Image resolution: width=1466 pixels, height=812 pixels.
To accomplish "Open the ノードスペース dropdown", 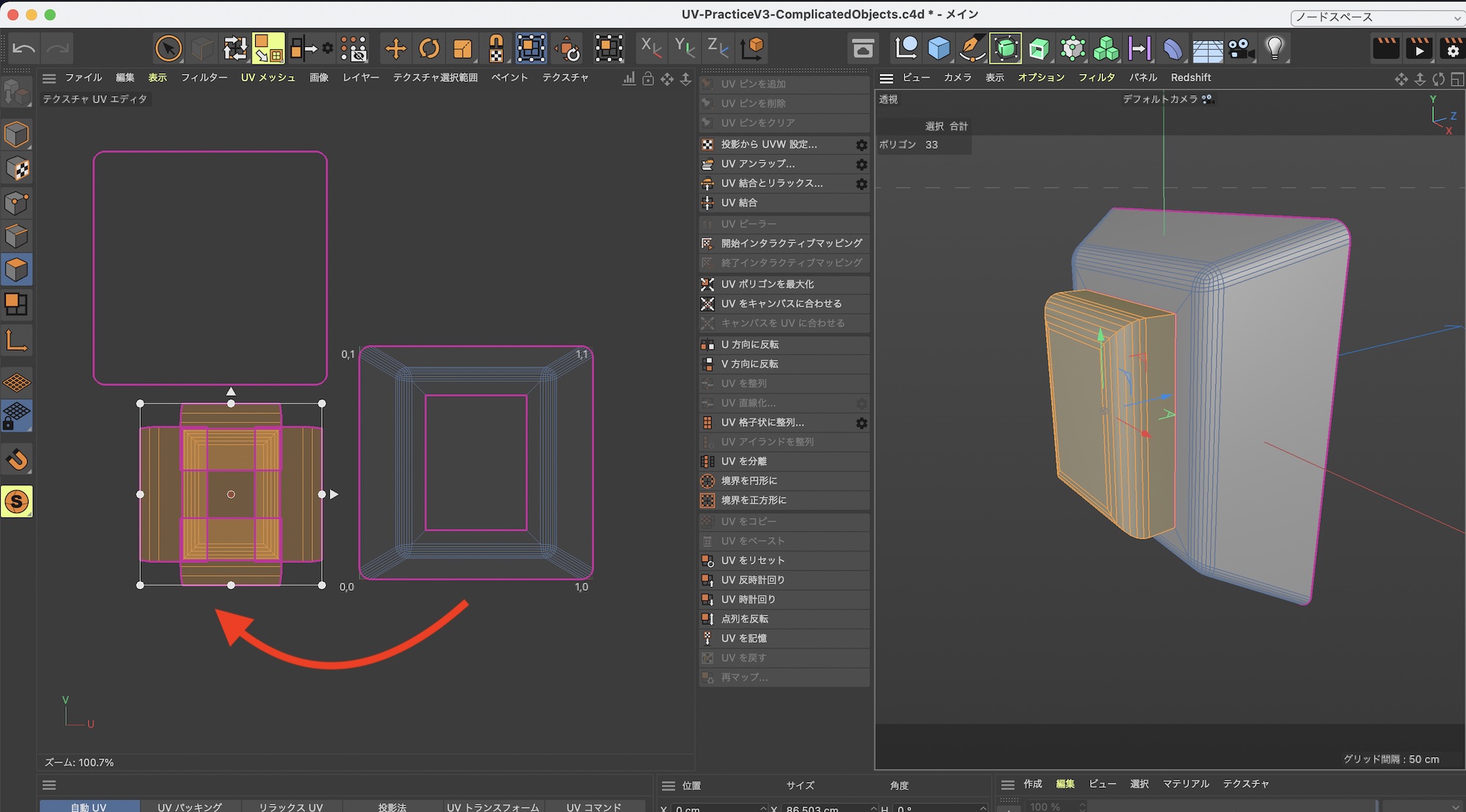I will 1377,17.
